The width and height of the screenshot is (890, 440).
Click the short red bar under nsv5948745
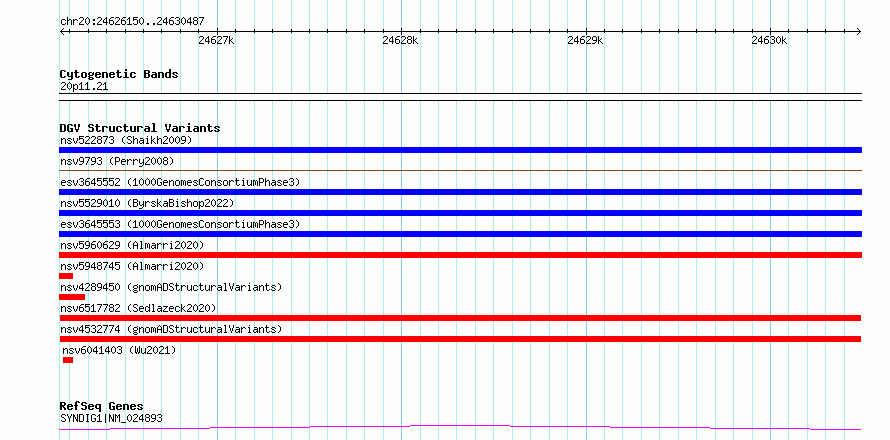coord(66,276)
